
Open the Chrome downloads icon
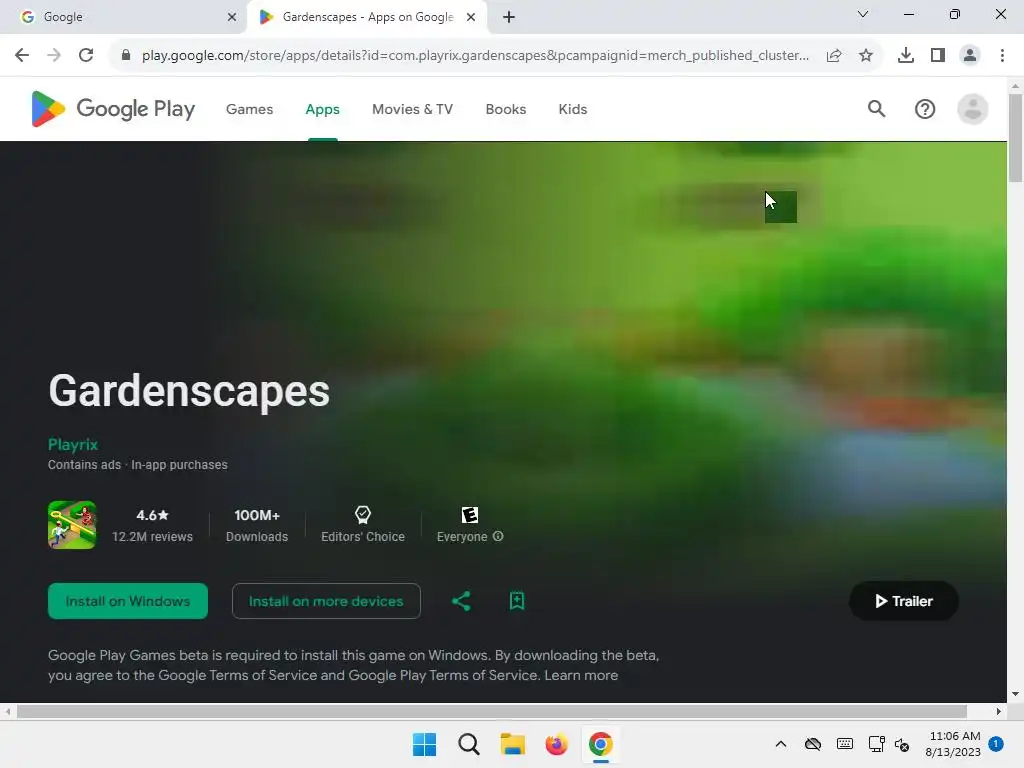(906, 56)
